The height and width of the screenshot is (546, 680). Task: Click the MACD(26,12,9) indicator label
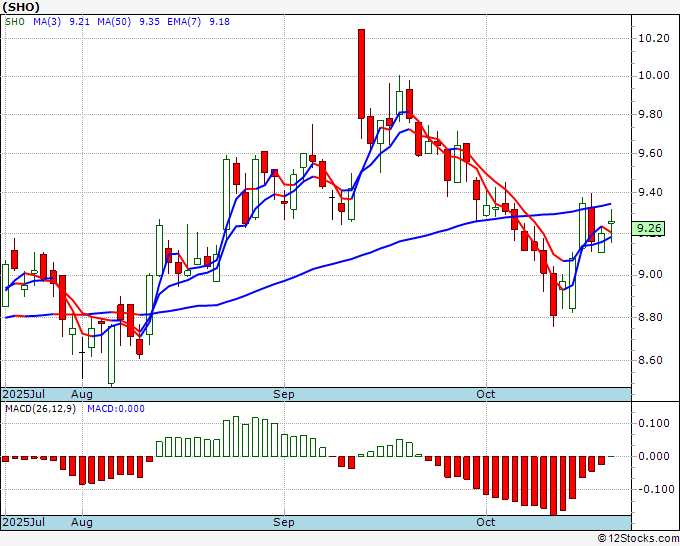click(x=40, y=409)
